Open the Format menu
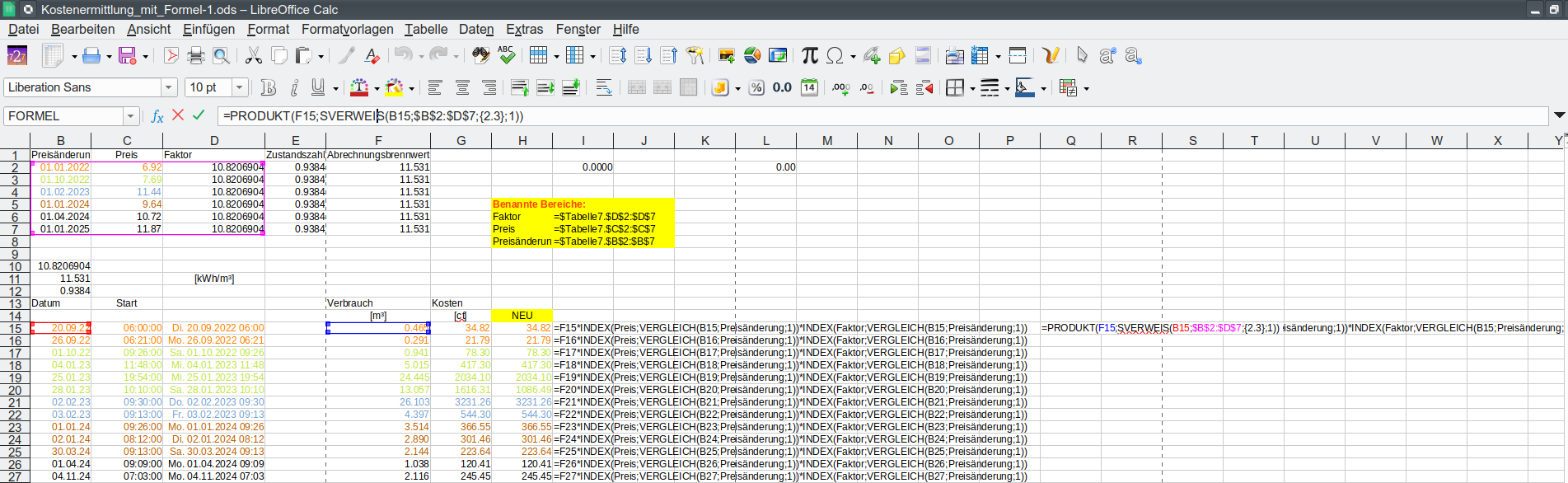1568x483 pixels. [x=269, y=29]
